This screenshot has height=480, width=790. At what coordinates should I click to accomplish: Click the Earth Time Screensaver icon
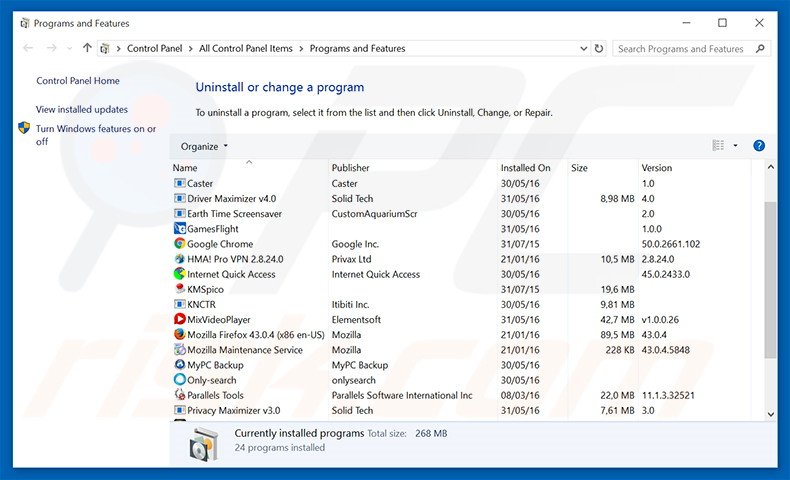pyautogui.click(x=179, y=214)
